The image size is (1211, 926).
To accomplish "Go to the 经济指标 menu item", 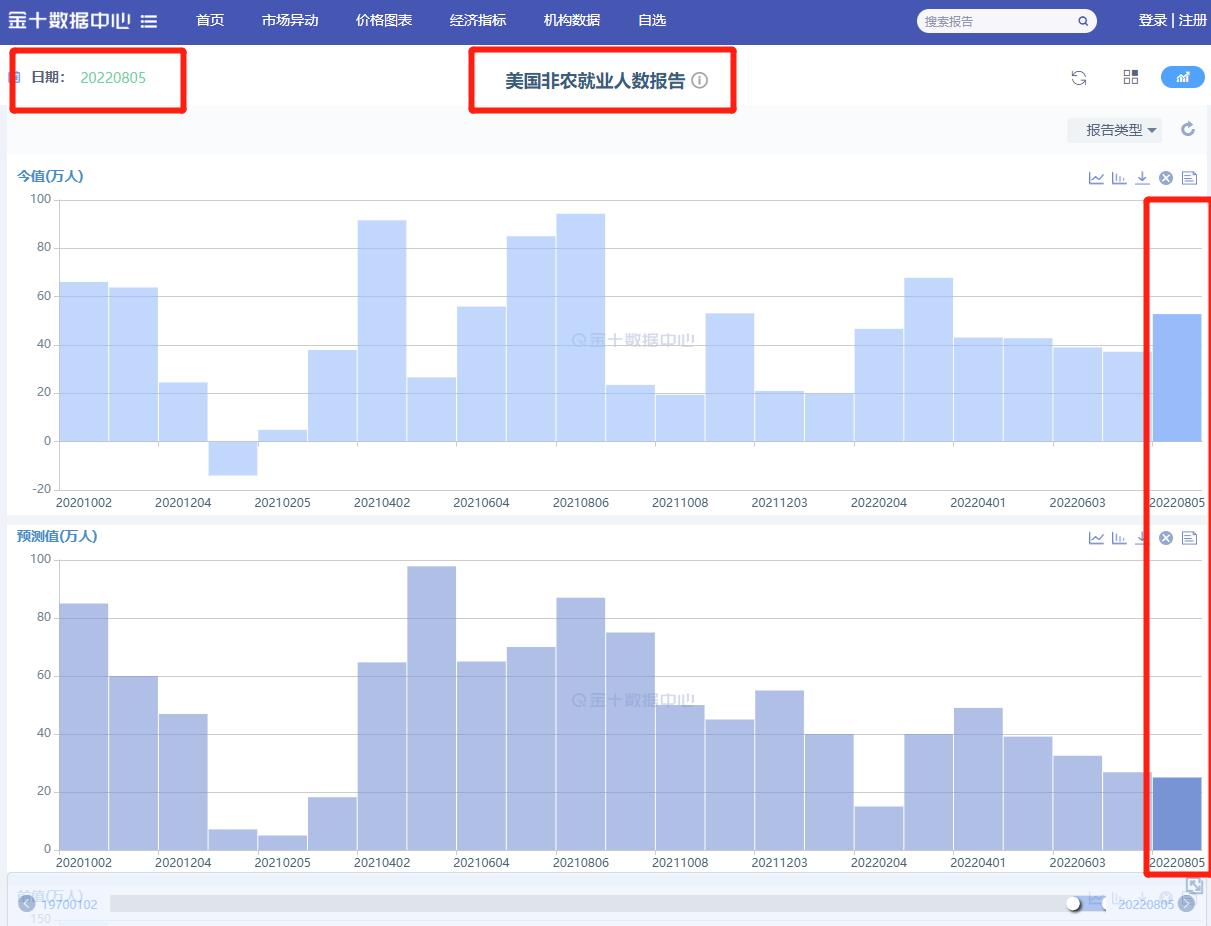I will point(478,21).
